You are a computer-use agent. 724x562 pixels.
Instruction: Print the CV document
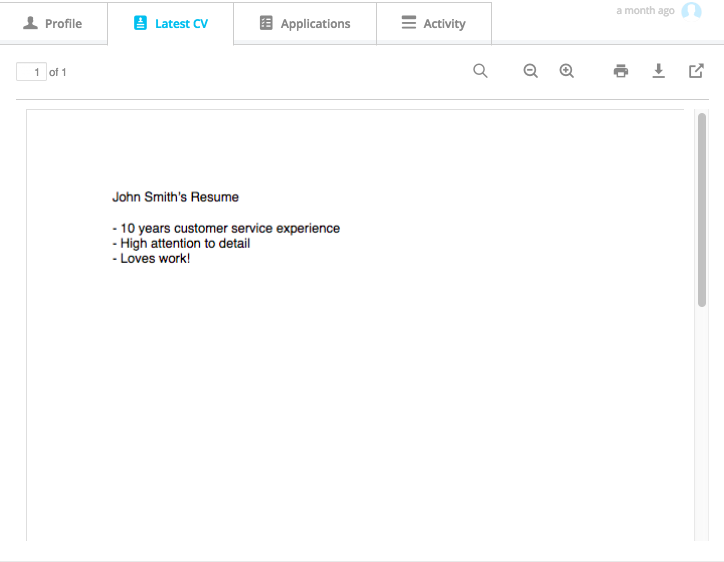pos(621,71)
